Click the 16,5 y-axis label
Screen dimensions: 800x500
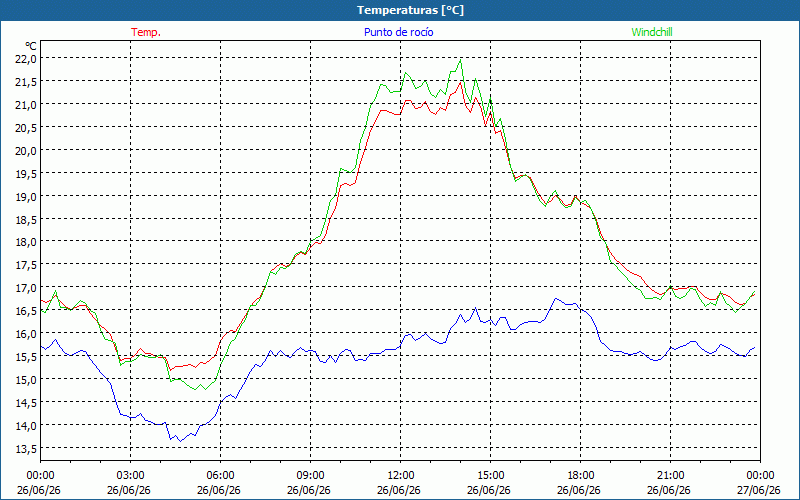coord(26,311)
